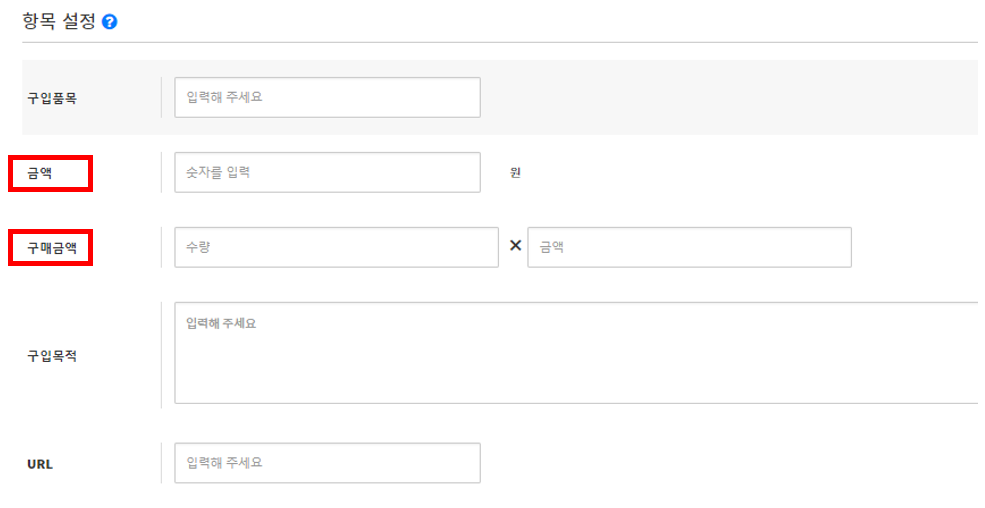The image size is (985, 508).
Task: Click the URL row label
Action: 40,464
